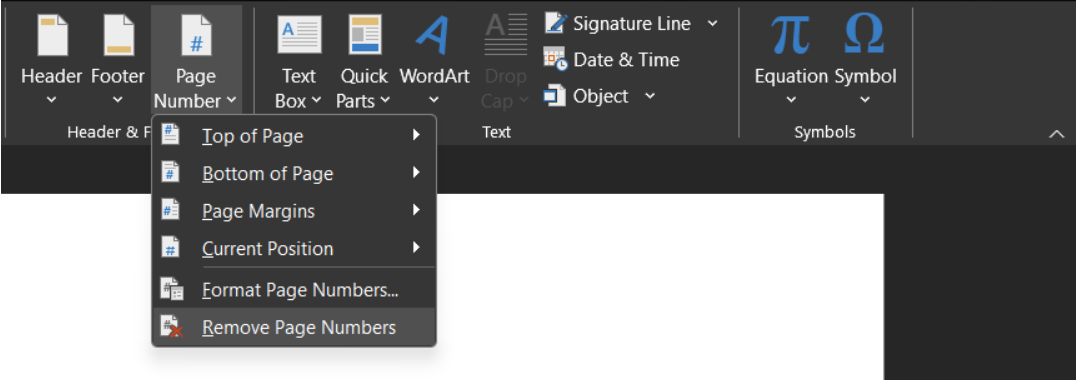Open the Bottom of Page submenu
This screenshot has height=380, width=1076.
click(x=294, y=174)
